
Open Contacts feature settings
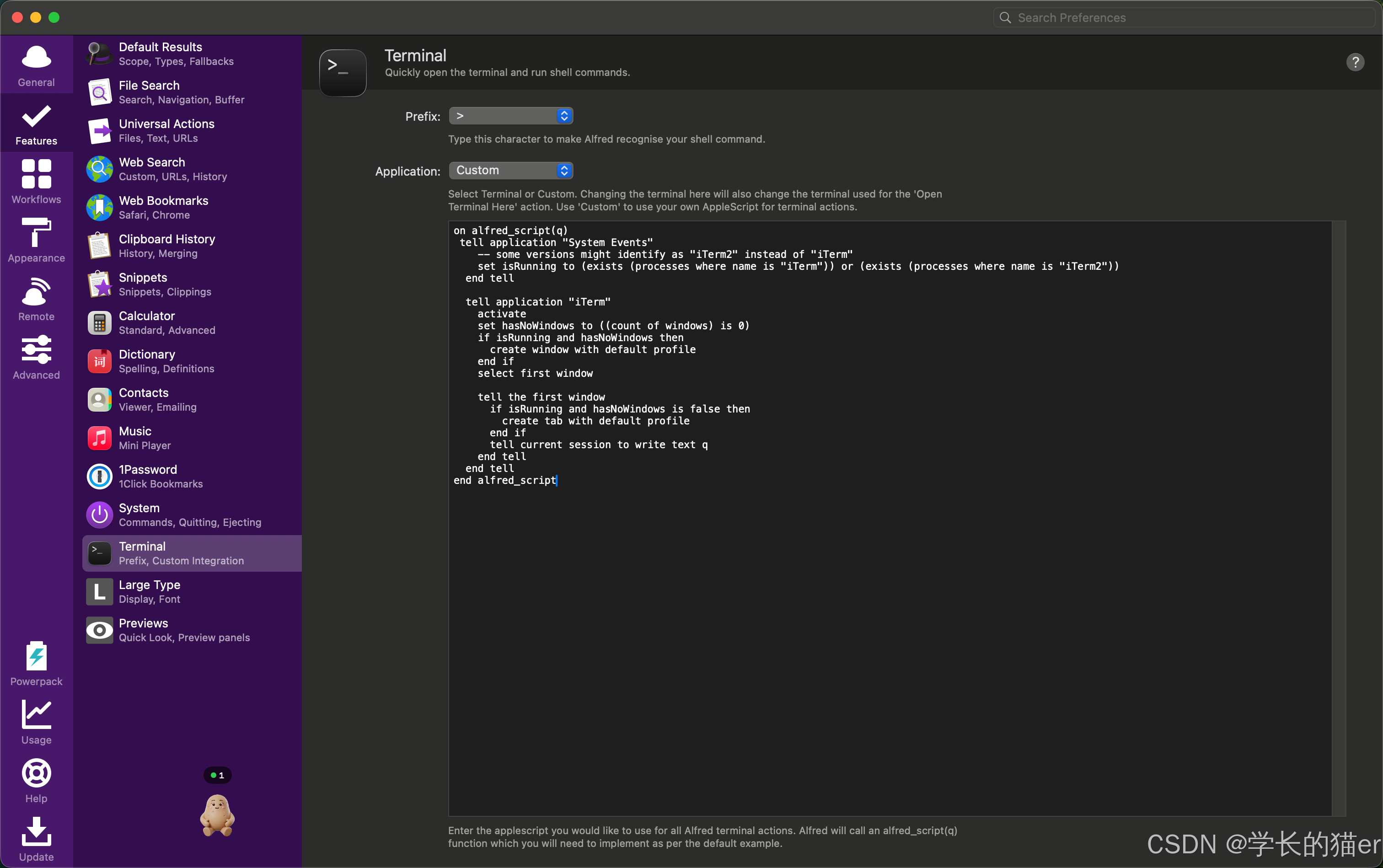pos(193,400)
